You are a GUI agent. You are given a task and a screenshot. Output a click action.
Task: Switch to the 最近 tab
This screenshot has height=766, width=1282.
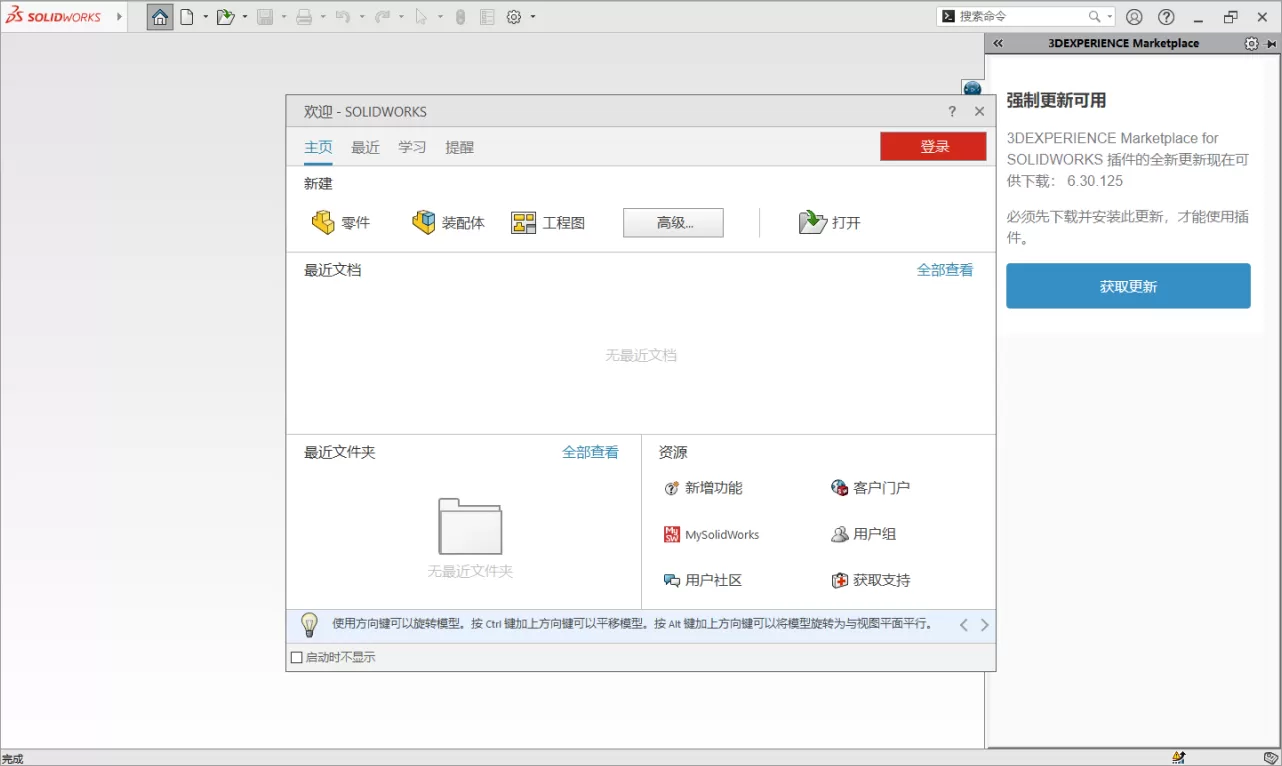[364, 147]
